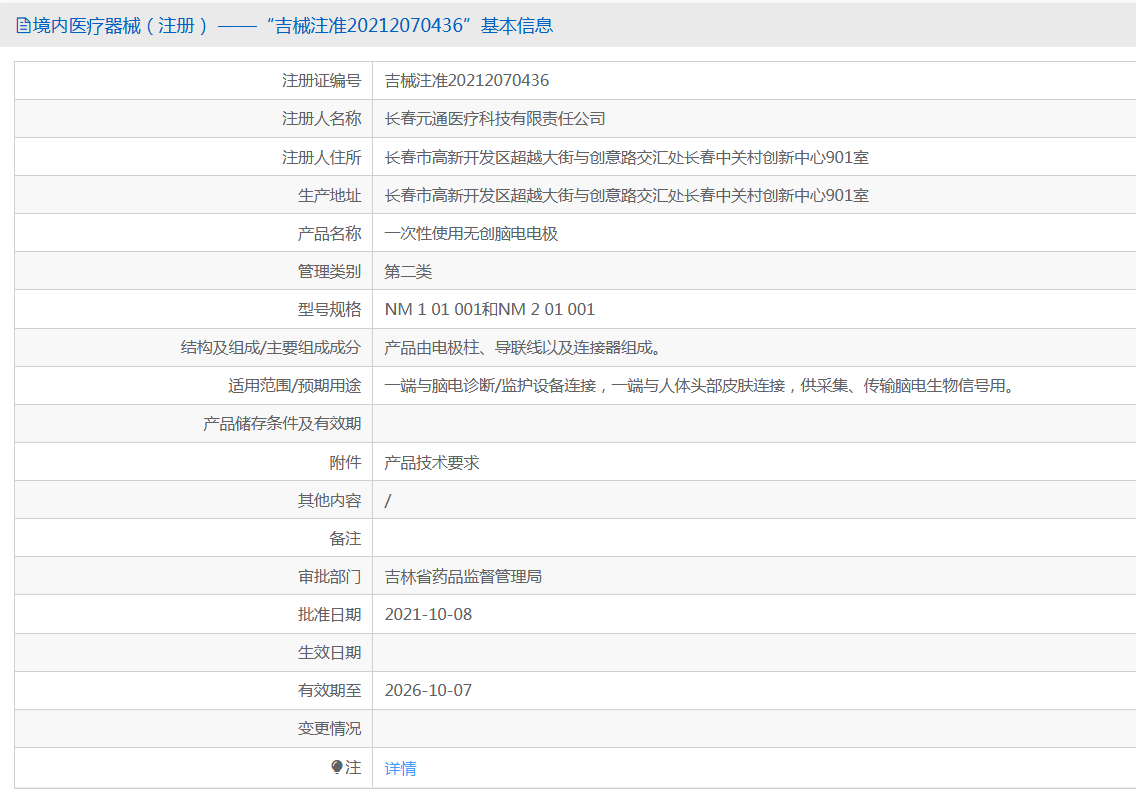
Task: Click the 适用范围/预期用途 description text
Action: (x=699, y=386)
